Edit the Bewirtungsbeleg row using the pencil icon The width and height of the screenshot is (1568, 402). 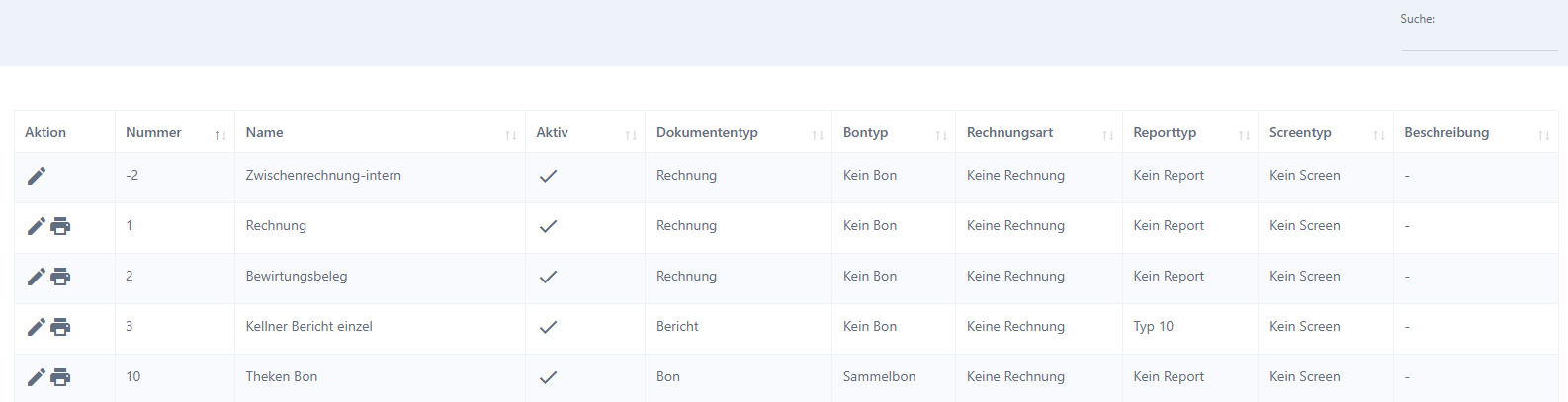coord(37,277)
